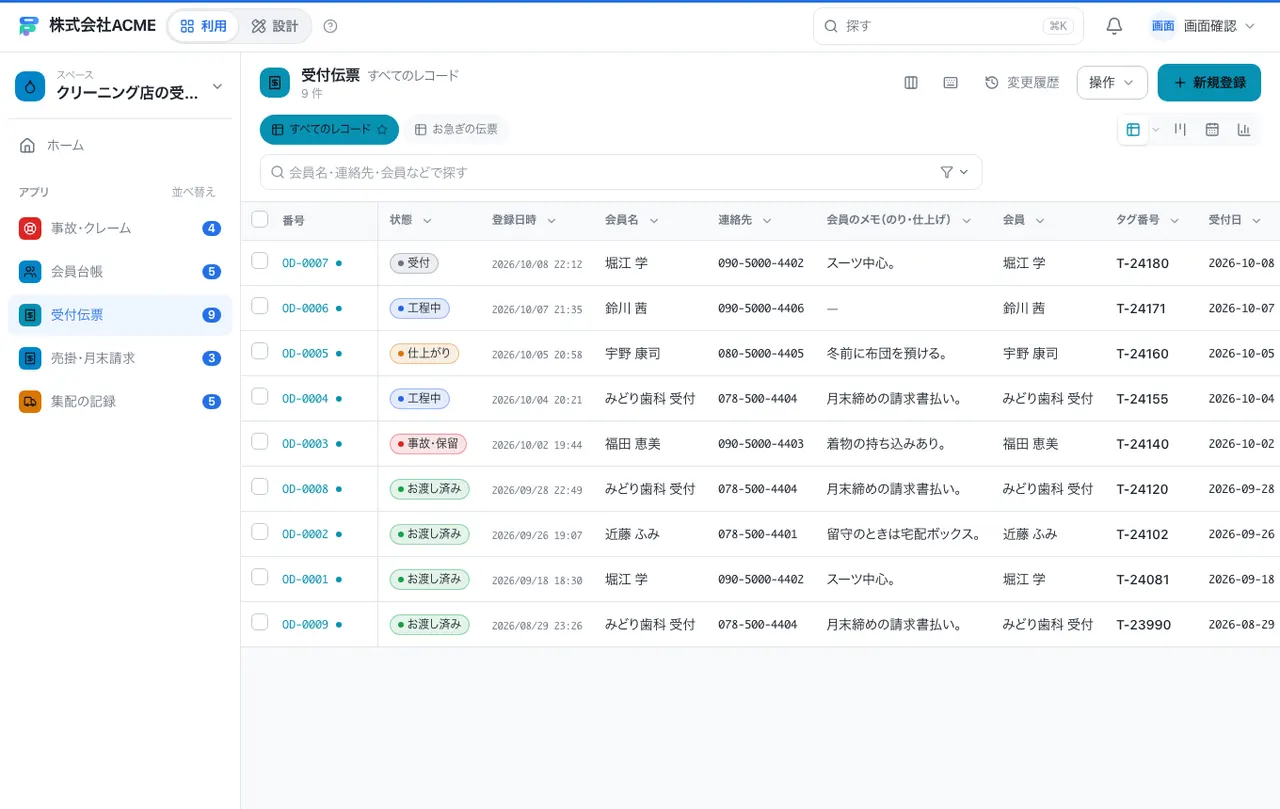Click the 並べ替え link in sidebar

[193, 192]
